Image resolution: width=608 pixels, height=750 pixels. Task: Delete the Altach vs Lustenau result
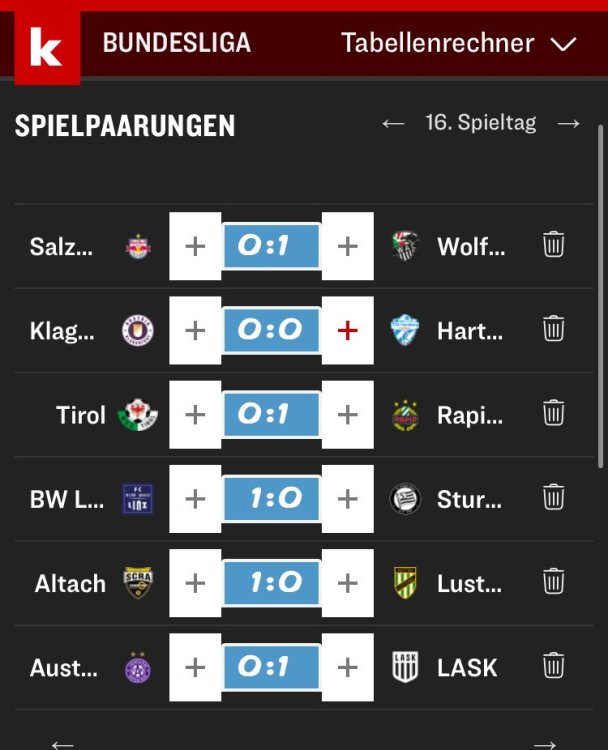tap(554, 581)
